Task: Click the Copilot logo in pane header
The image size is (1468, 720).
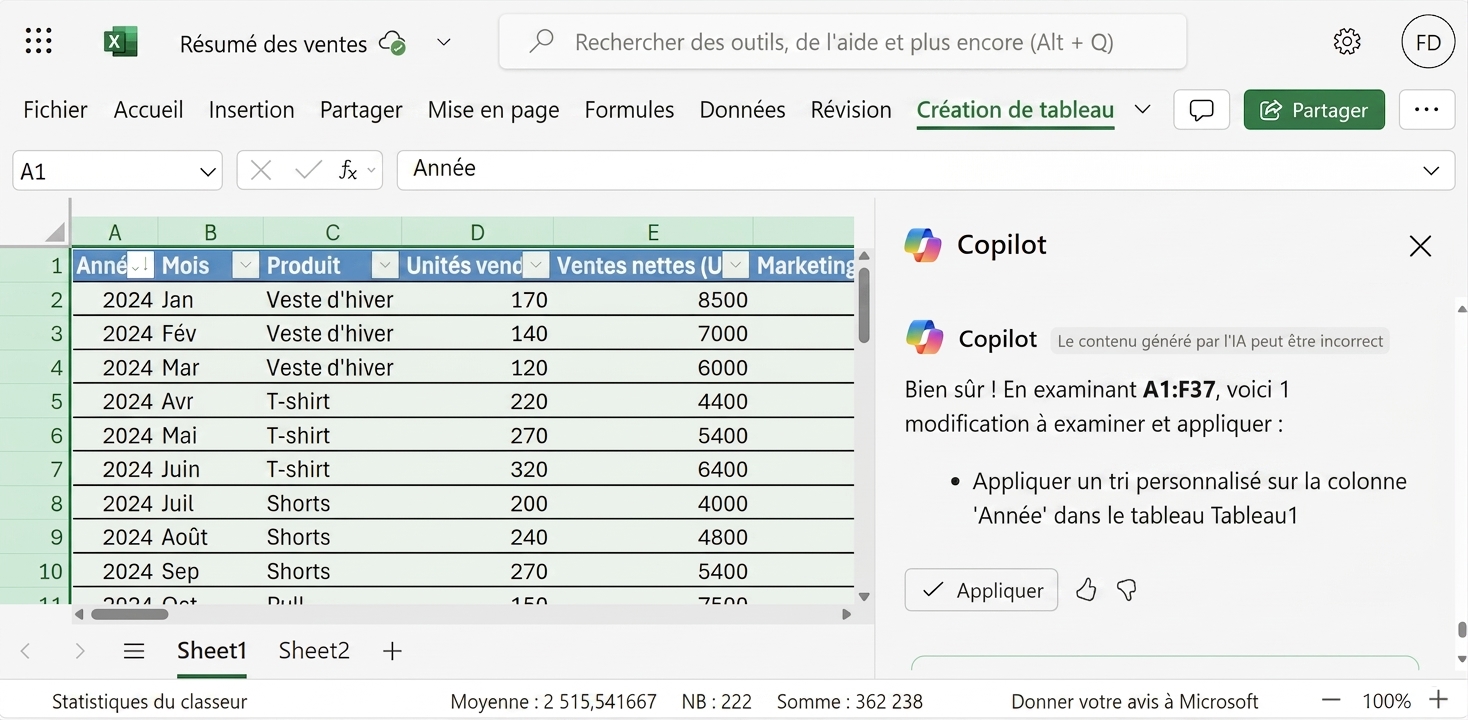Action: pos(923,245)
